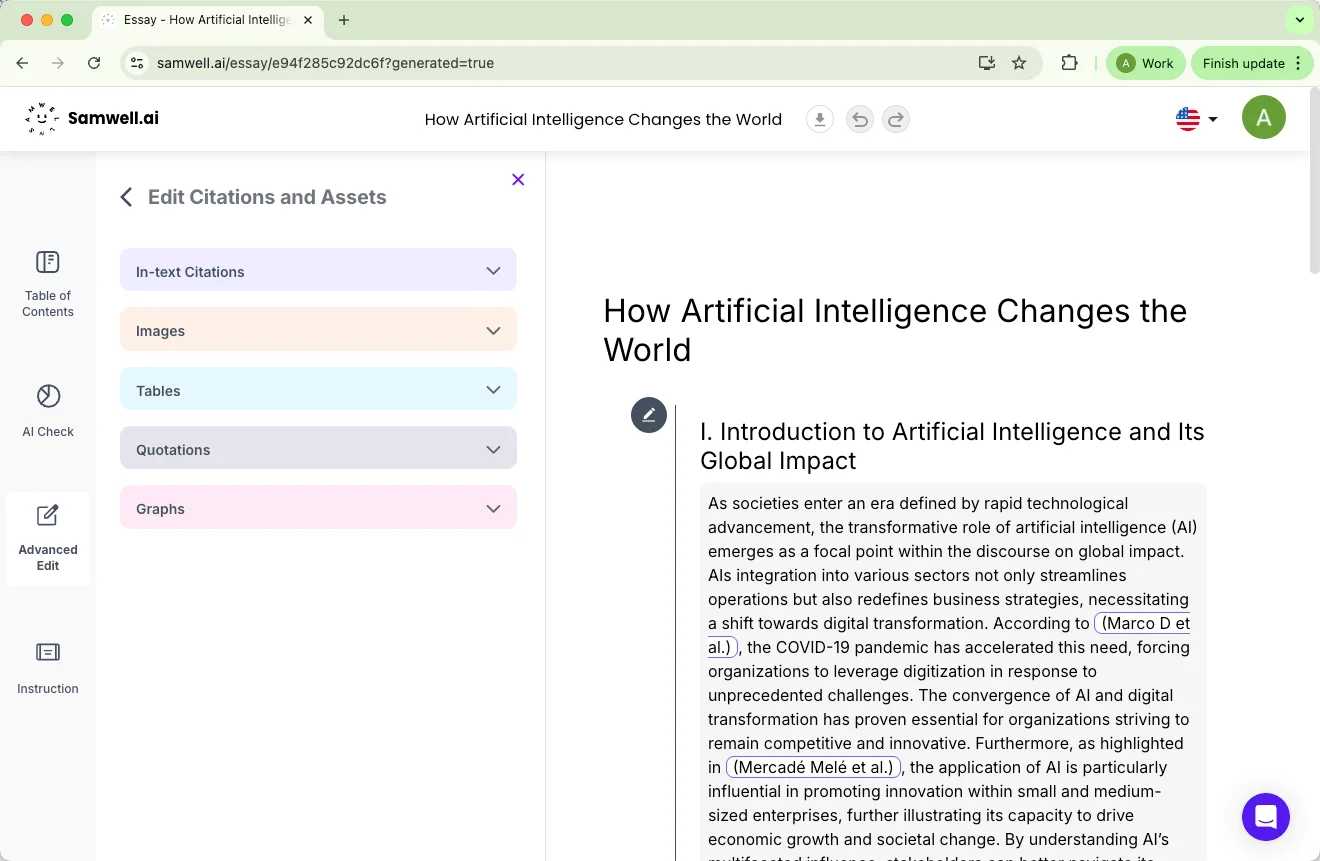Screen dimensions: 1320x861
Task: Open the chat support bubble
Action: coord(1265,816)
